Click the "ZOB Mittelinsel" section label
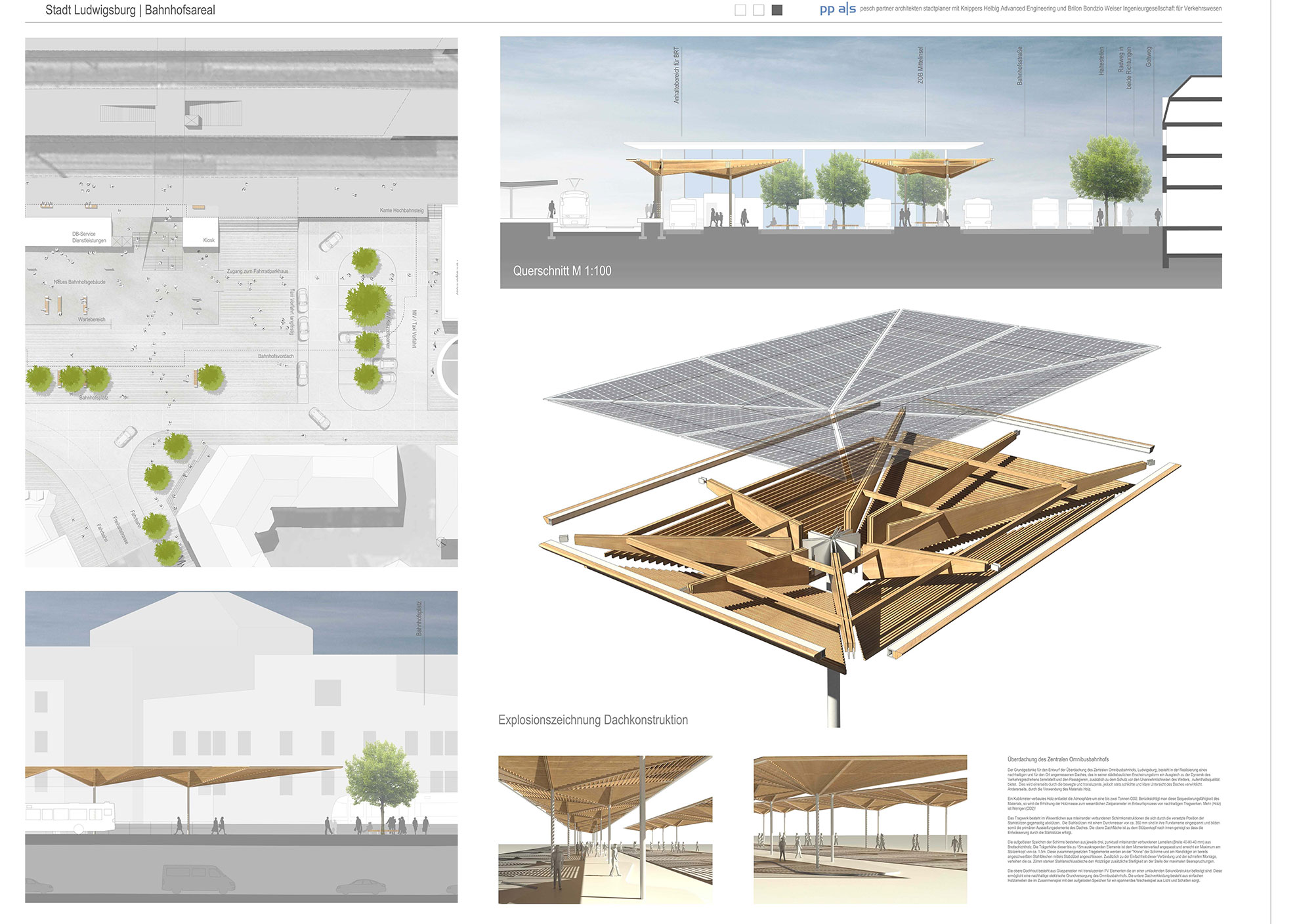 [x=921, y=64]
